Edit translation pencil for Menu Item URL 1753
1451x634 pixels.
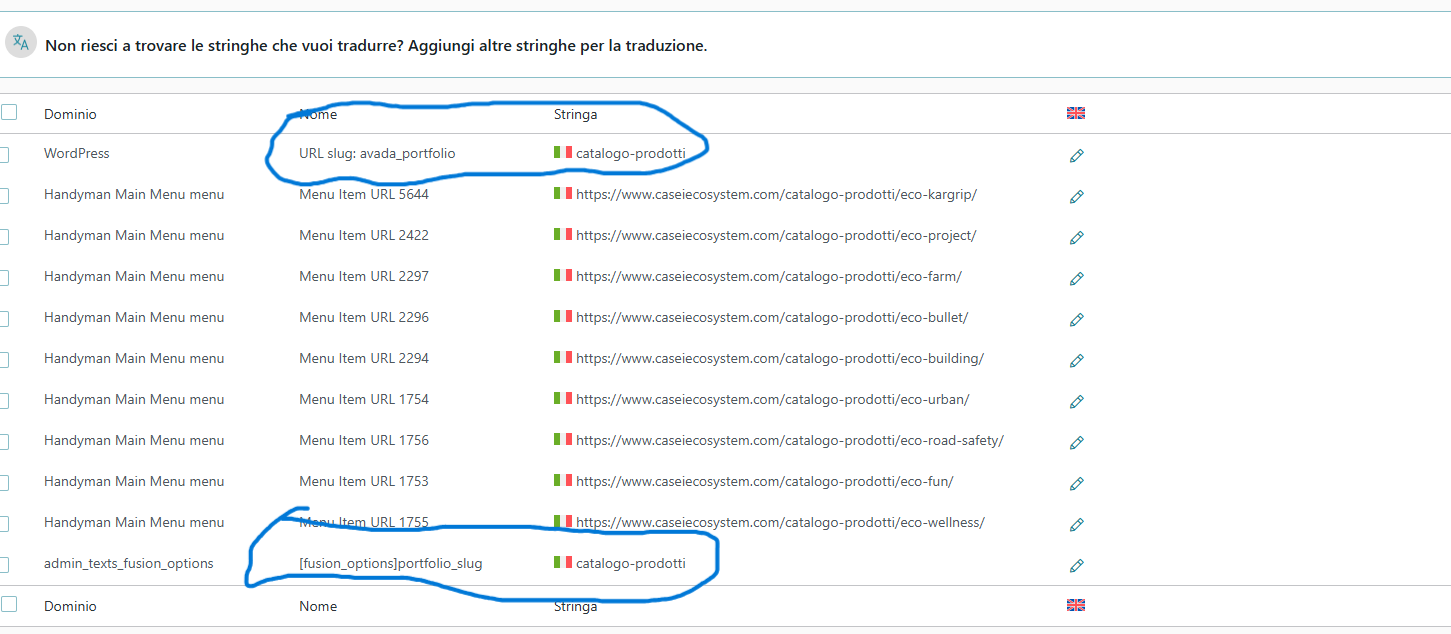point(1076,483)
